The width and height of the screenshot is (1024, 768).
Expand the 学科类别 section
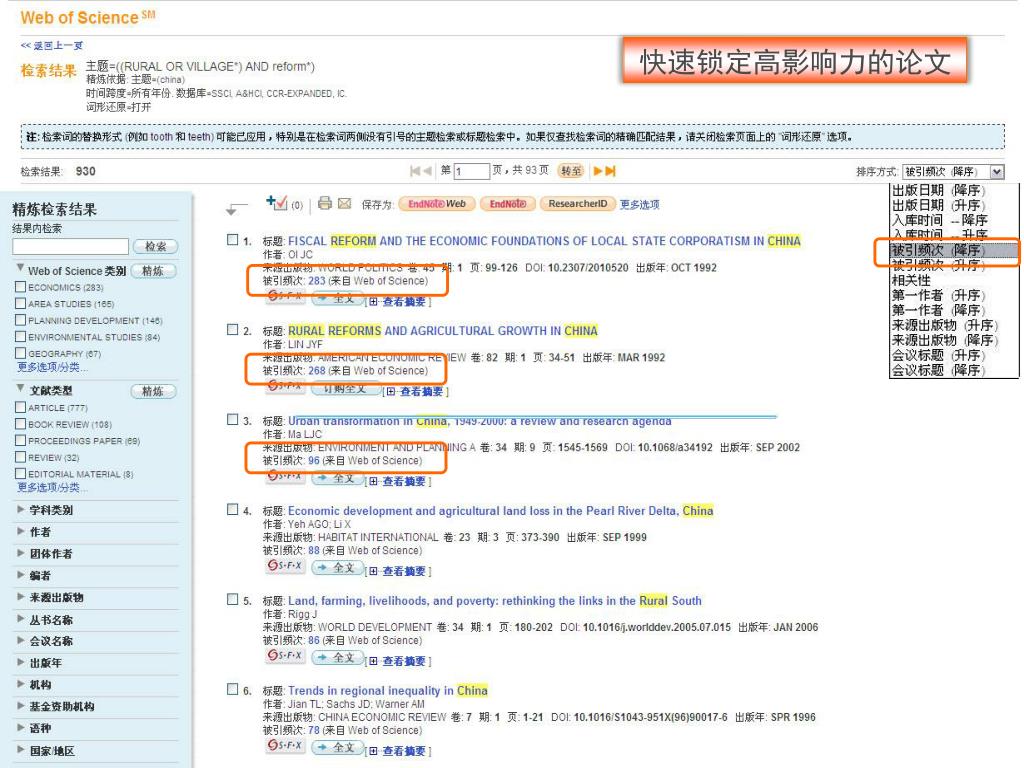click(21, 509)
